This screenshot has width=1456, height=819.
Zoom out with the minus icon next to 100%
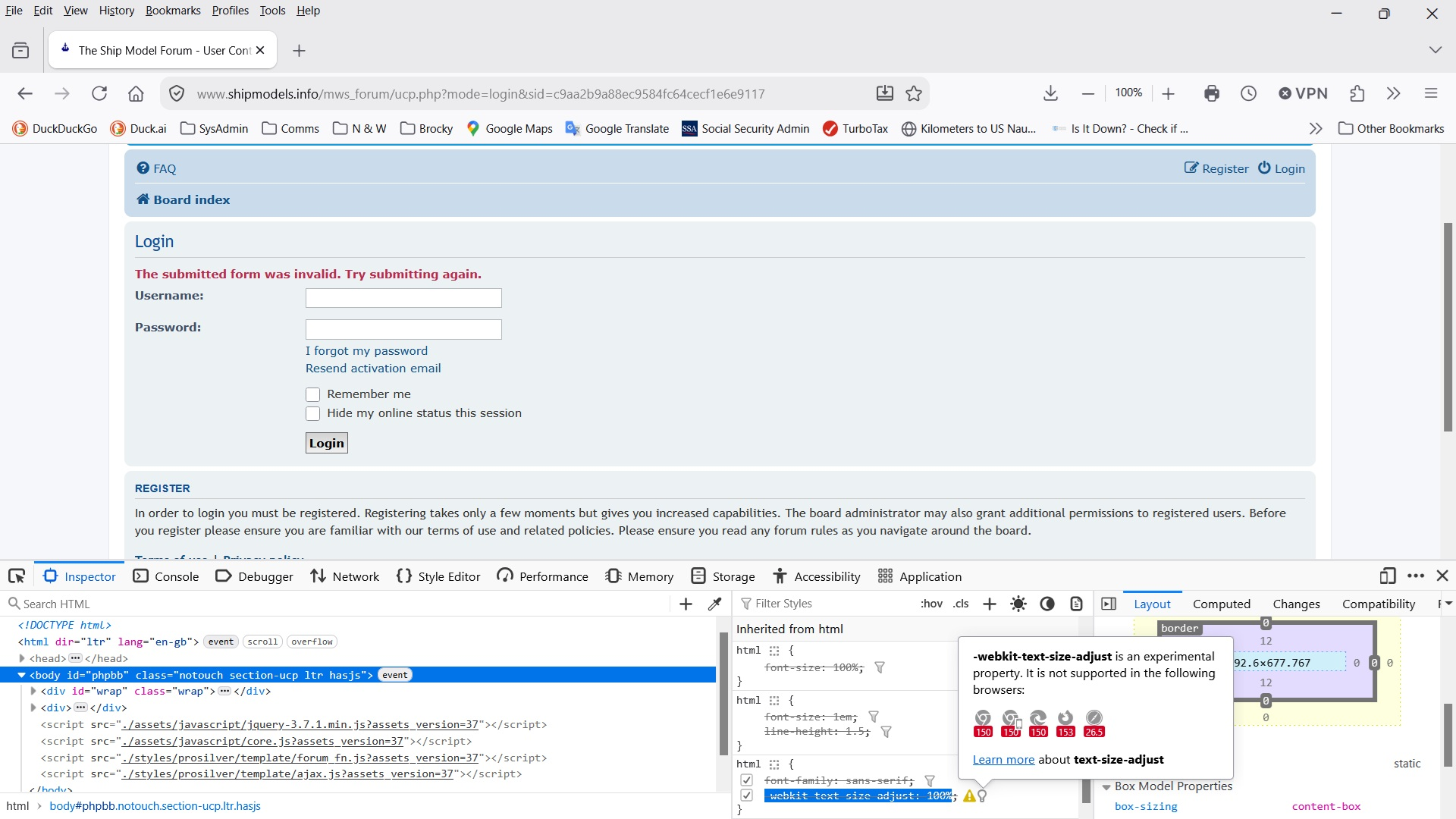coord(1088,93)
